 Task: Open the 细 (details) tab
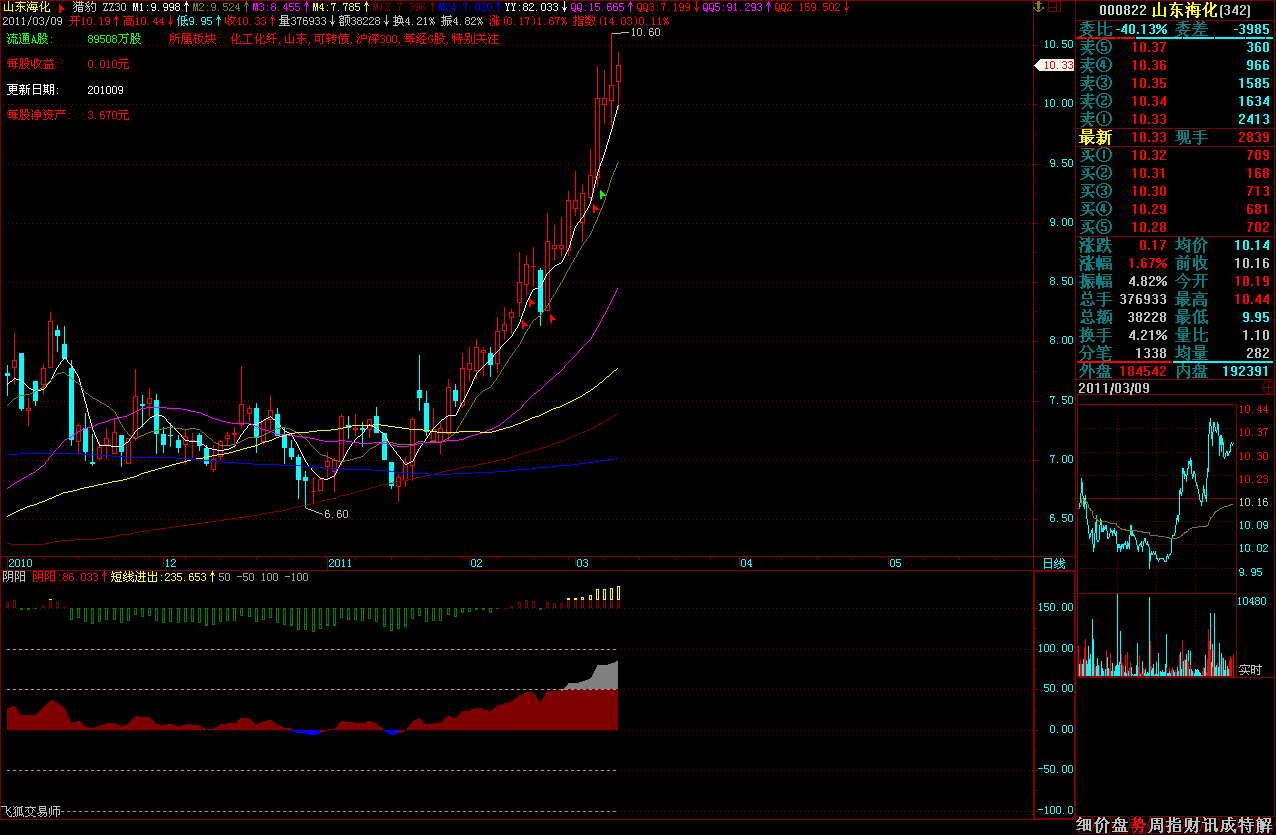pyautogui.click(x=1086, y=825)
